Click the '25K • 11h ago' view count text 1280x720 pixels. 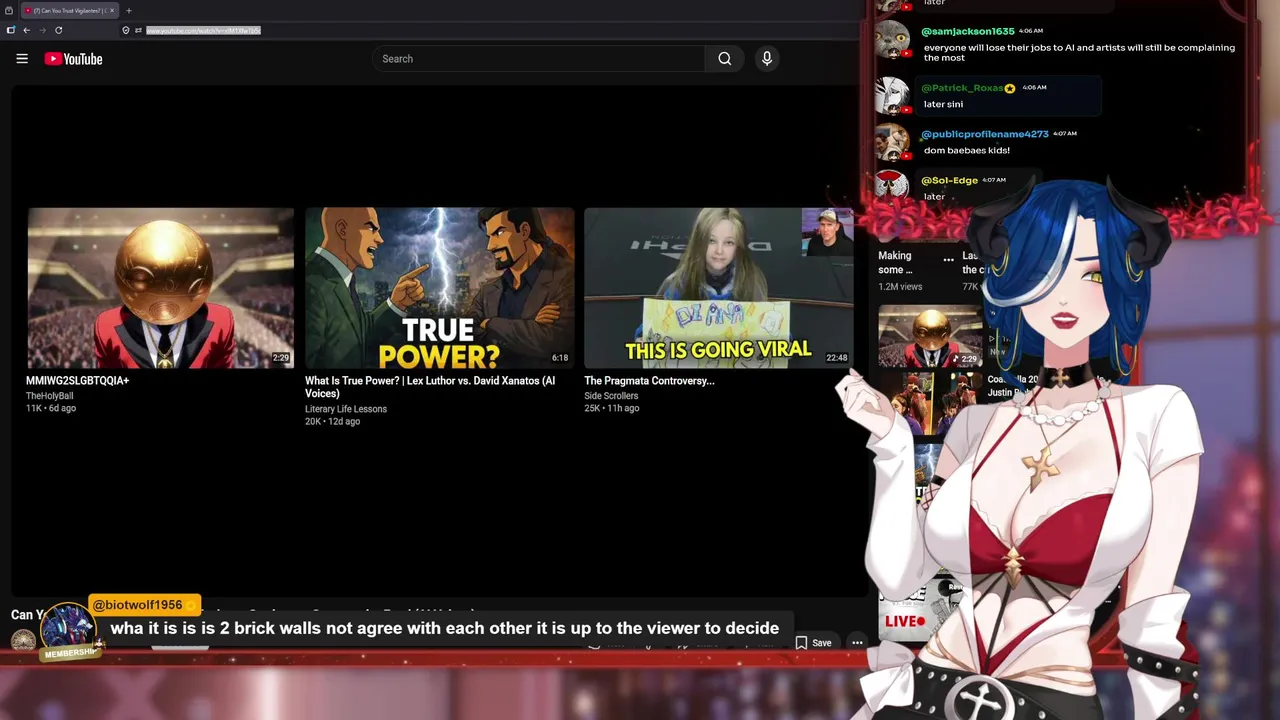point(611,409)
